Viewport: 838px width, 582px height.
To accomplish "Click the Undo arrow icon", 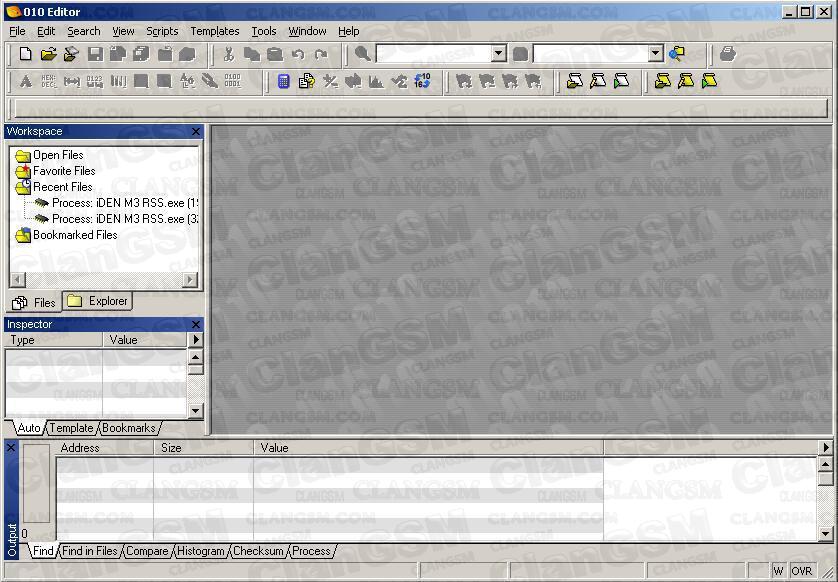I will (x=298, y=53).
